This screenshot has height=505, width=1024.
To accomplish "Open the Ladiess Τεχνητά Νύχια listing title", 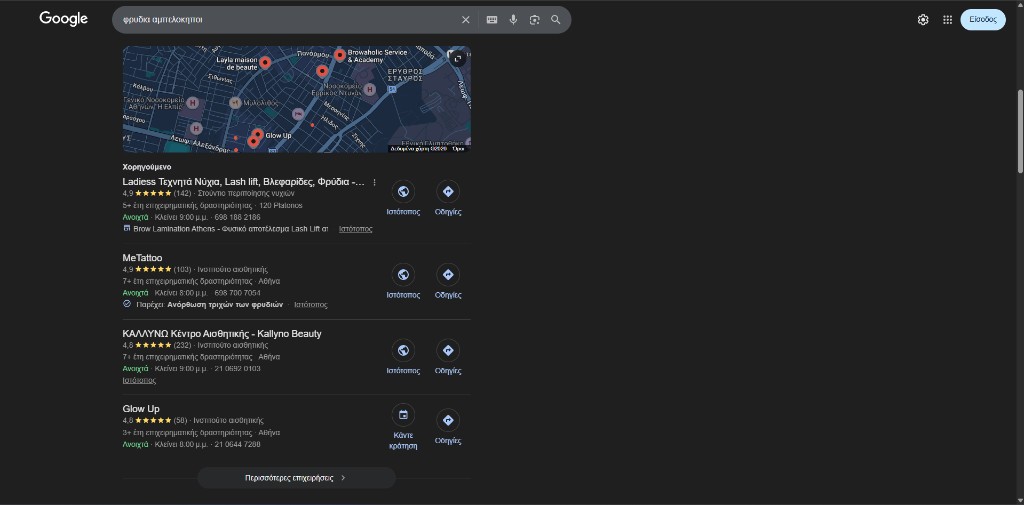I will pyautogui.click(x=244, y=182).
